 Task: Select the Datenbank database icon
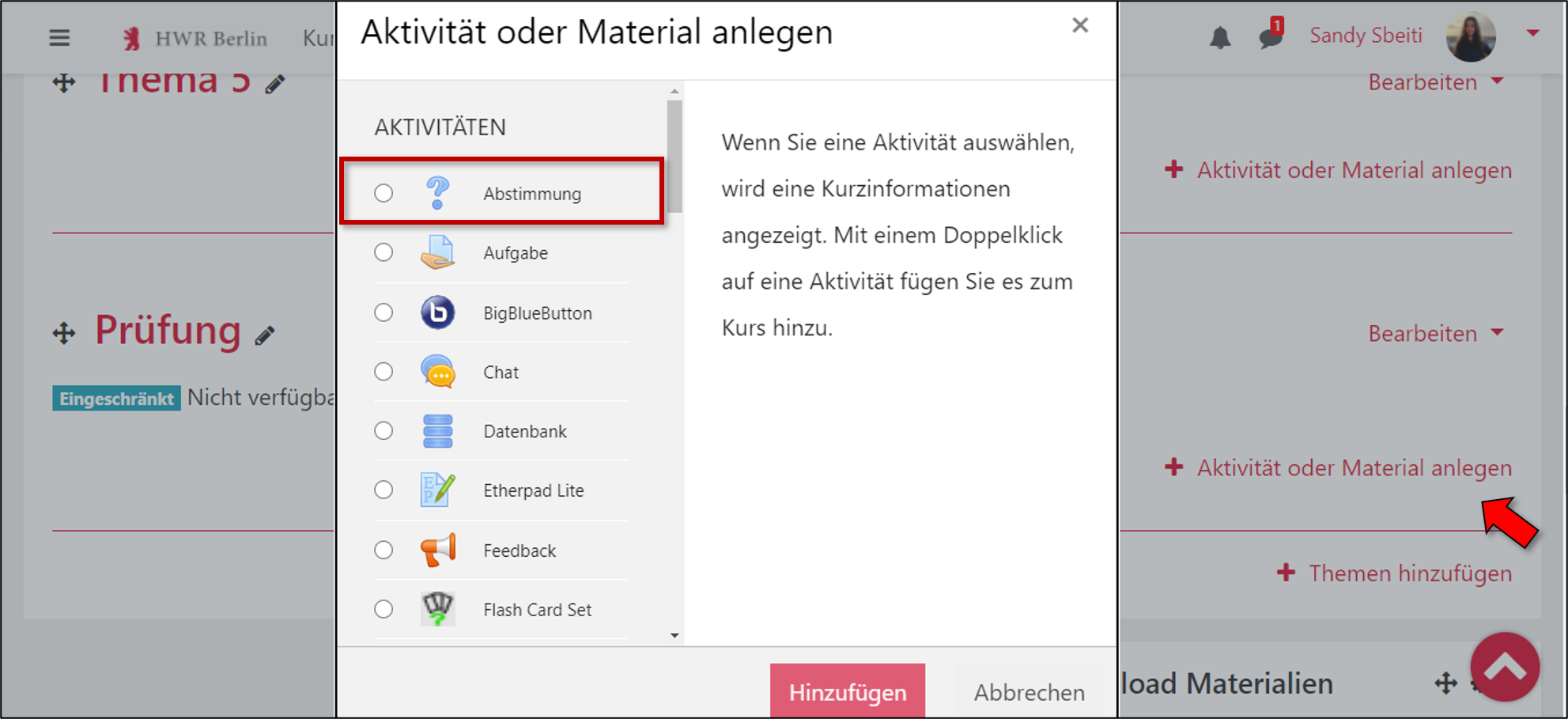pos(438,431)
